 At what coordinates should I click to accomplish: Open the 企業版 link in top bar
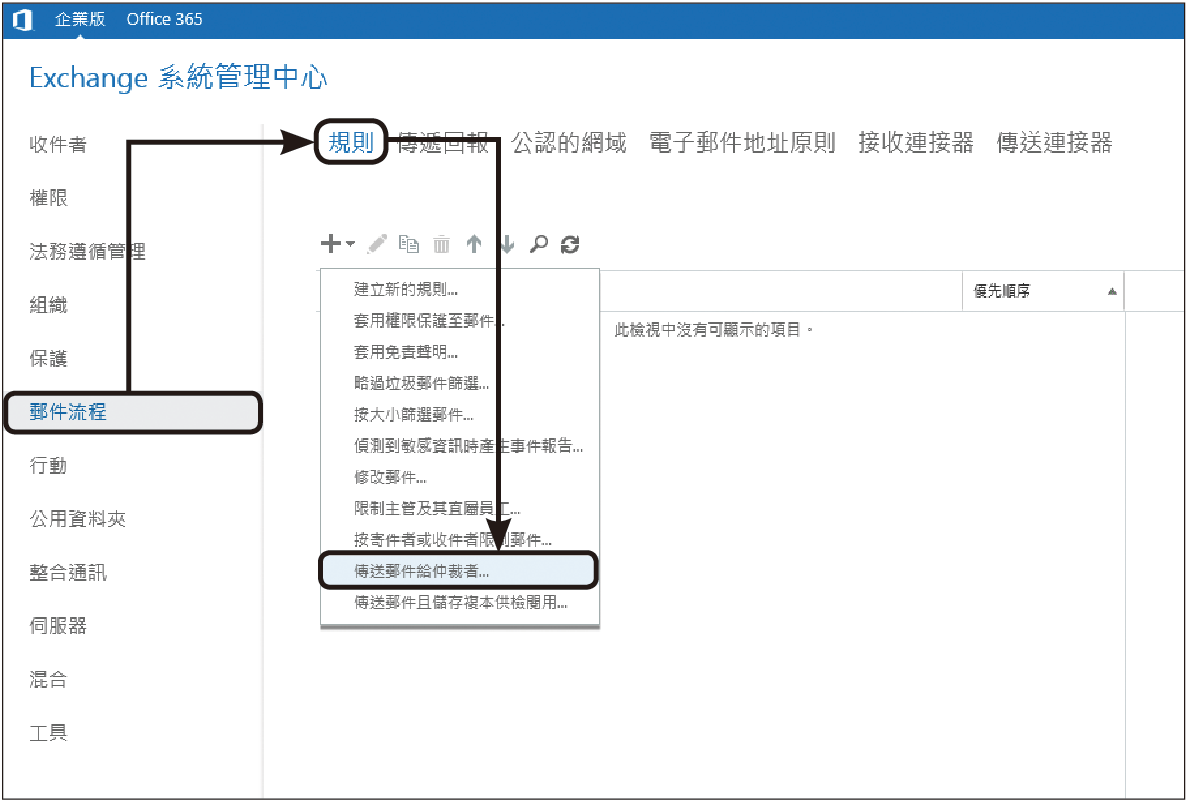(80, 20)
